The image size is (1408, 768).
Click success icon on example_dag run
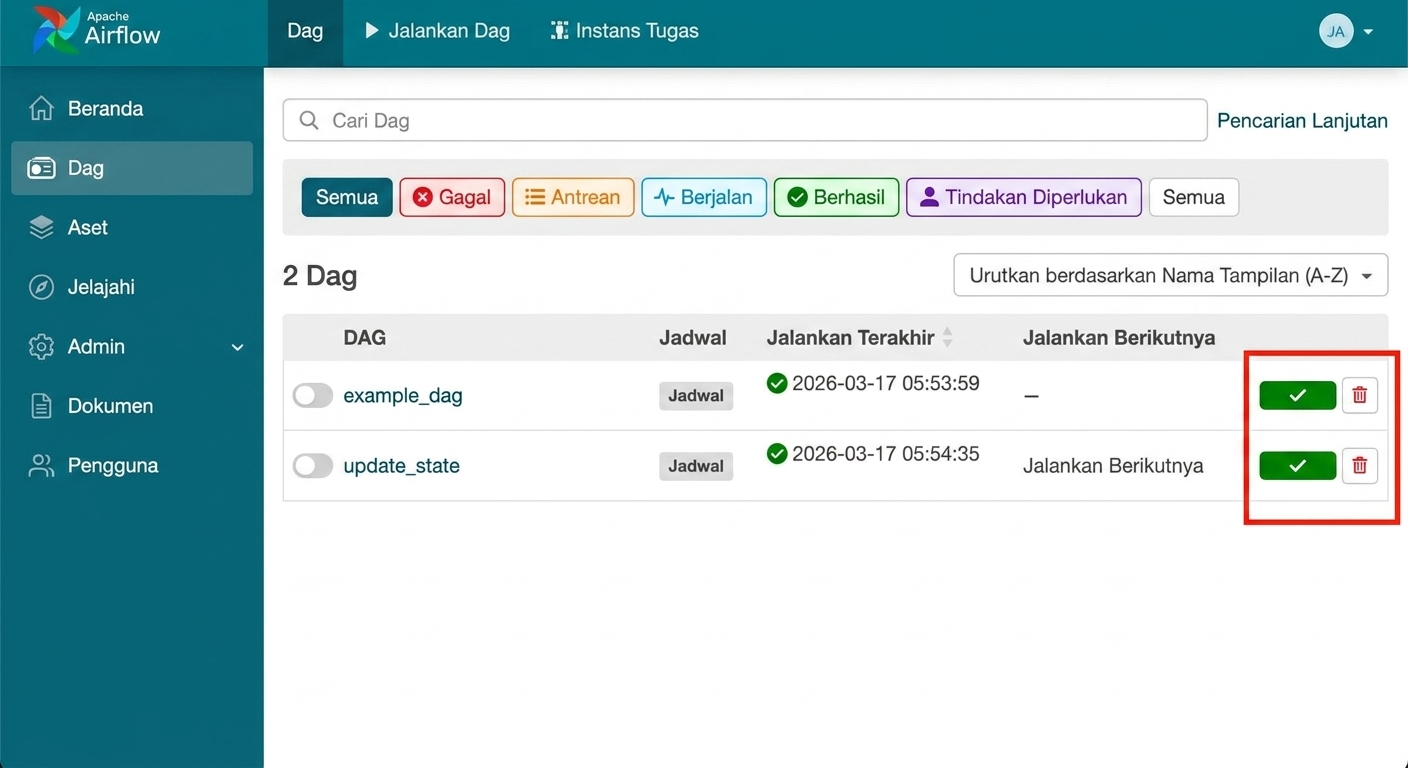tap(777, 383)
